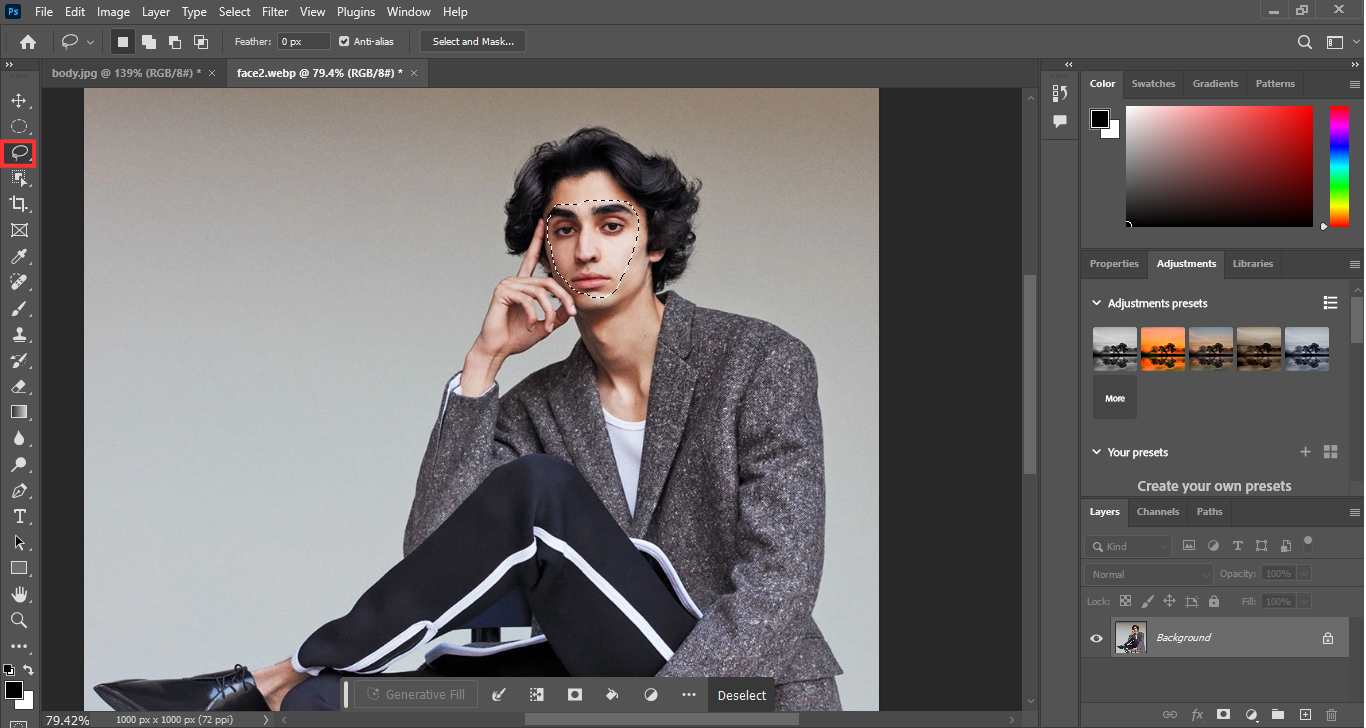This screenshot has width=1366, height=728.
Task: Click the More adjustments presets button
Action: (1115, 398)
